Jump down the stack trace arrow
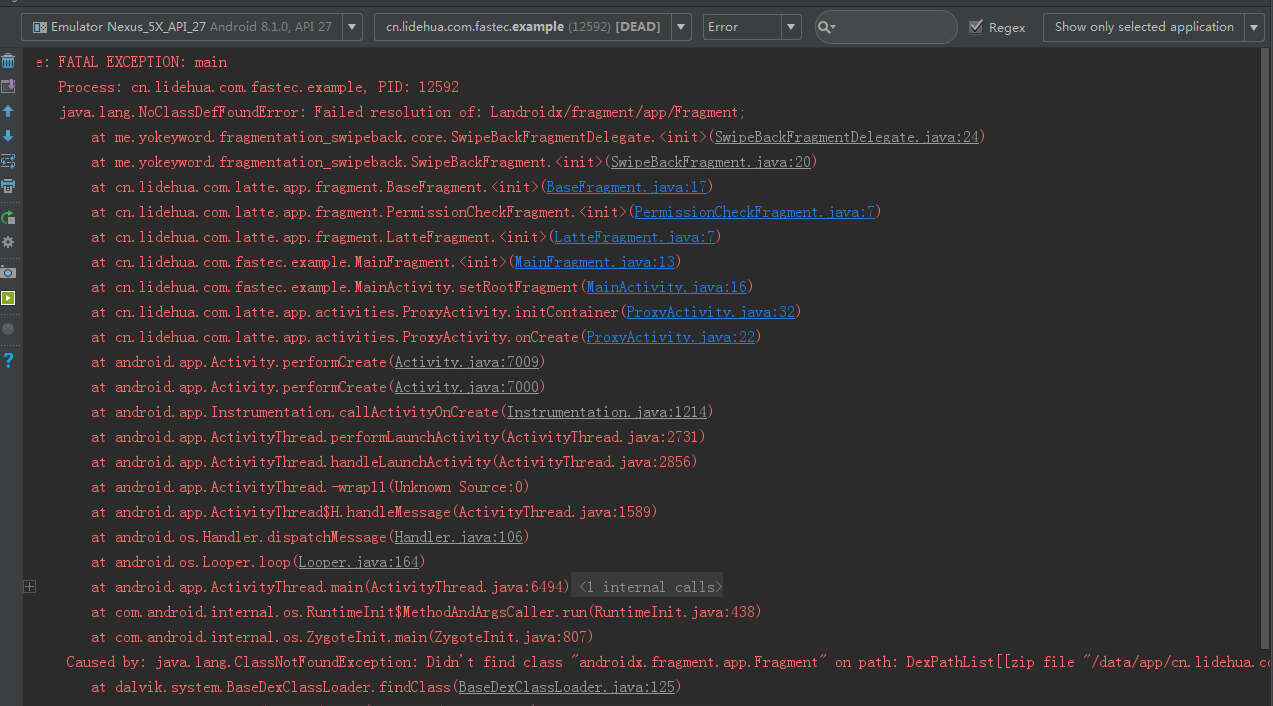1273x706 pixels. click(8, 136)
